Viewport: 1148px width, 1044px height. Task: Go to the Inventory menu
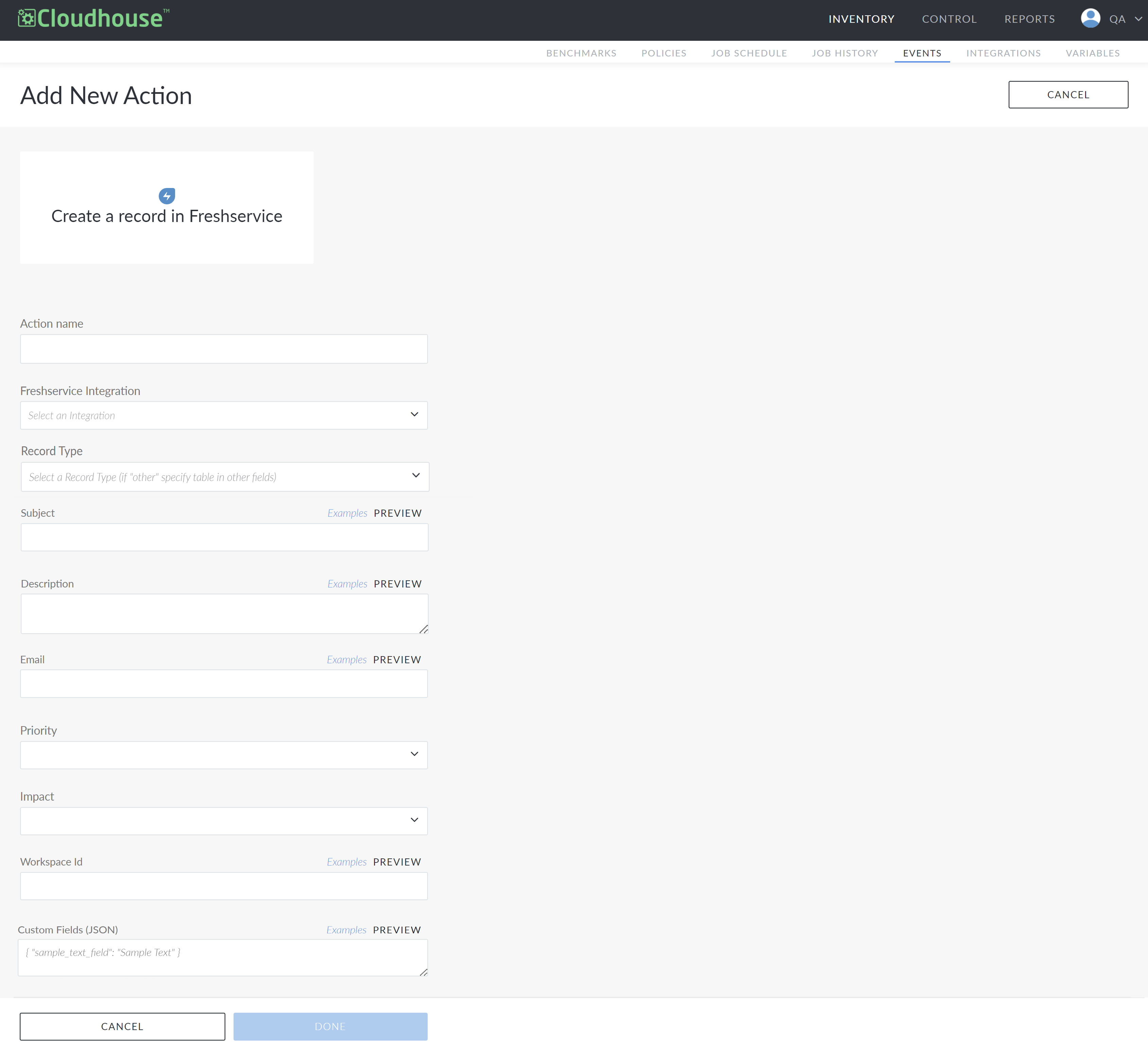[861, 19]
